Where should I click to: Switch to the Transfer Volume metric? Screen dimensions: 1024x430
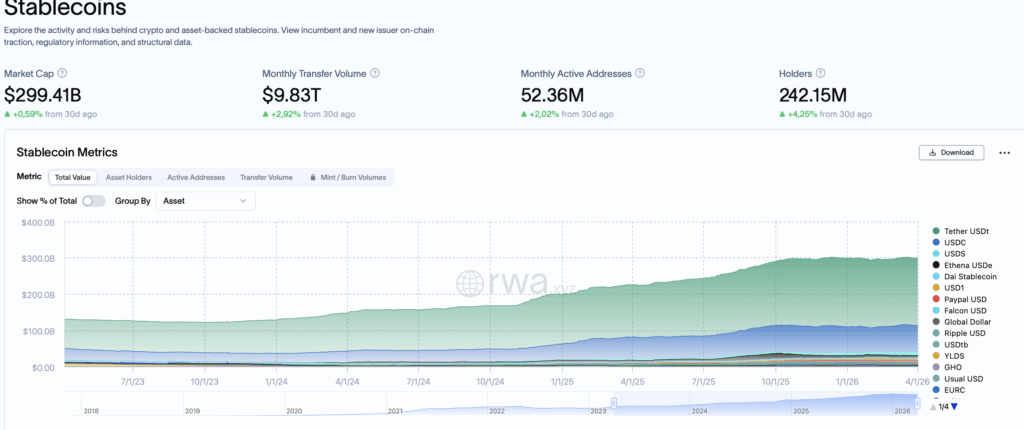point(266,177)
